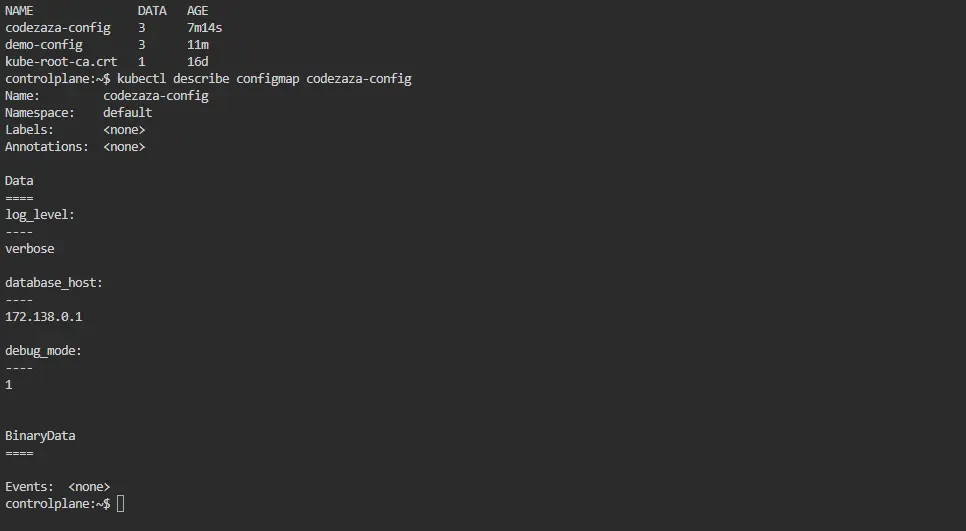Click the debug_mode key
This screenshot has height=531, width=966.
tap(43, 351)
